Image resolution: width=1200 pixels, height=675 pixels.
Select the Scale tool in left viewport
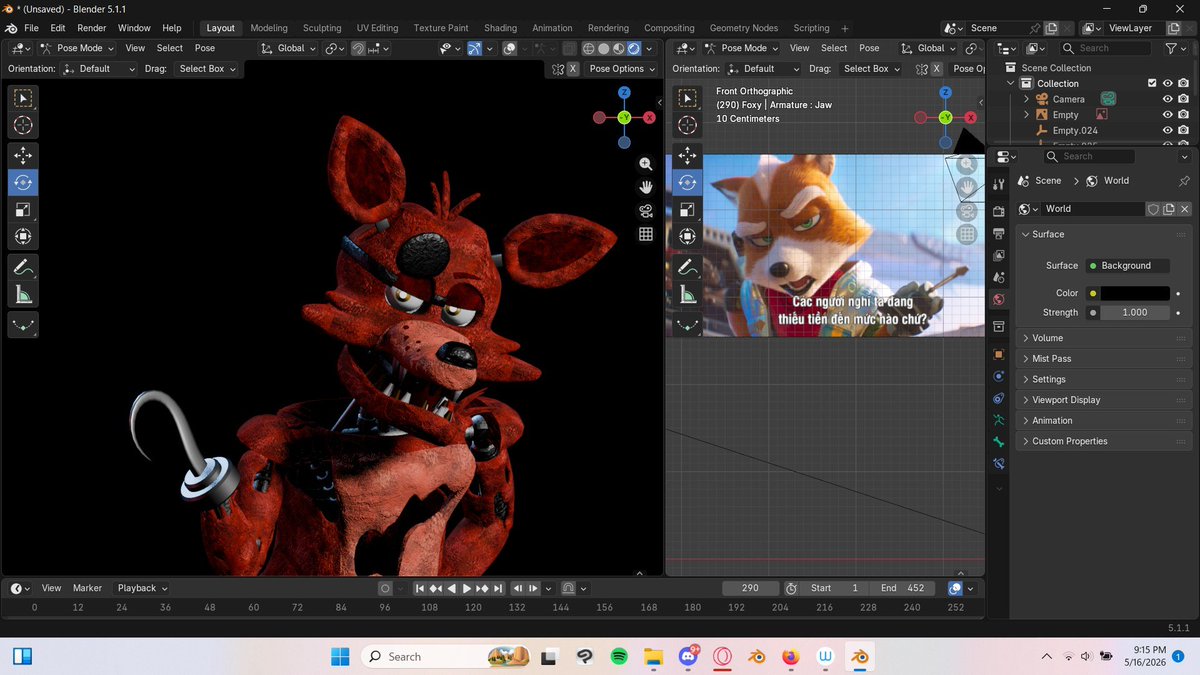pyautogui.click(x=23, y=210)
